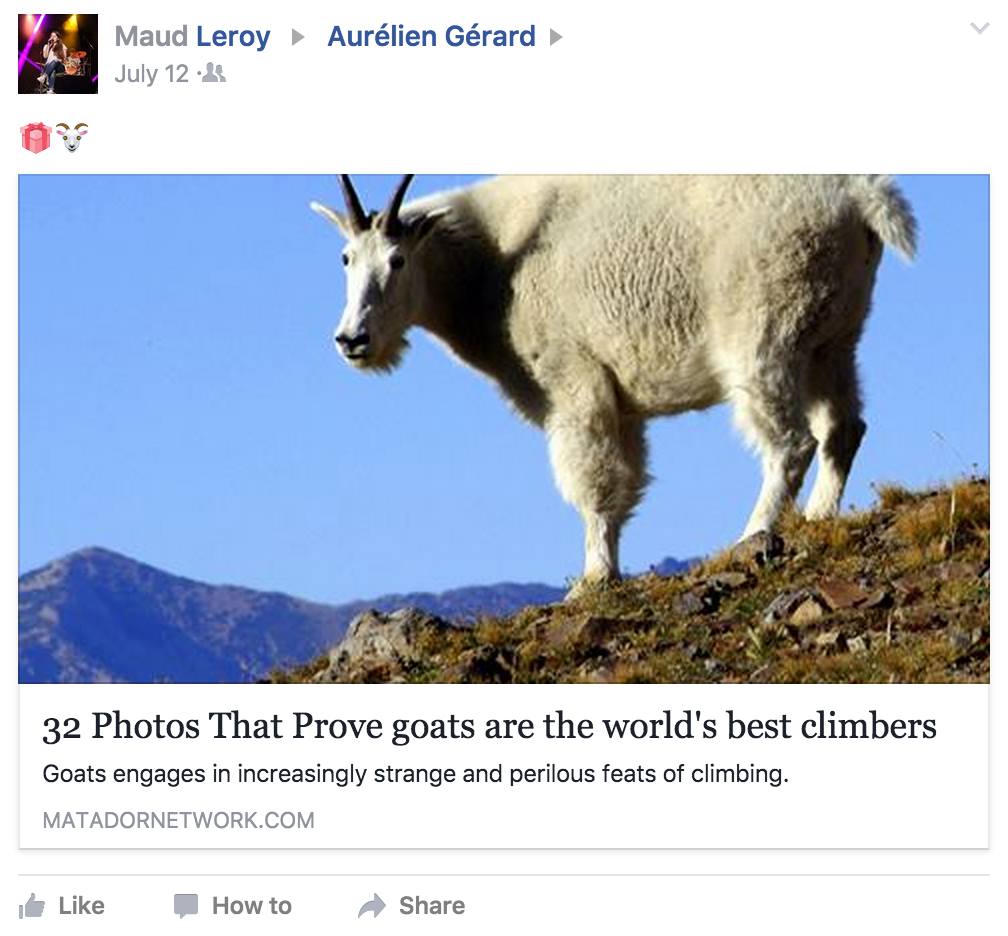Open the July 12 post timestamp

pyautogui.click(x=152, y=74)
